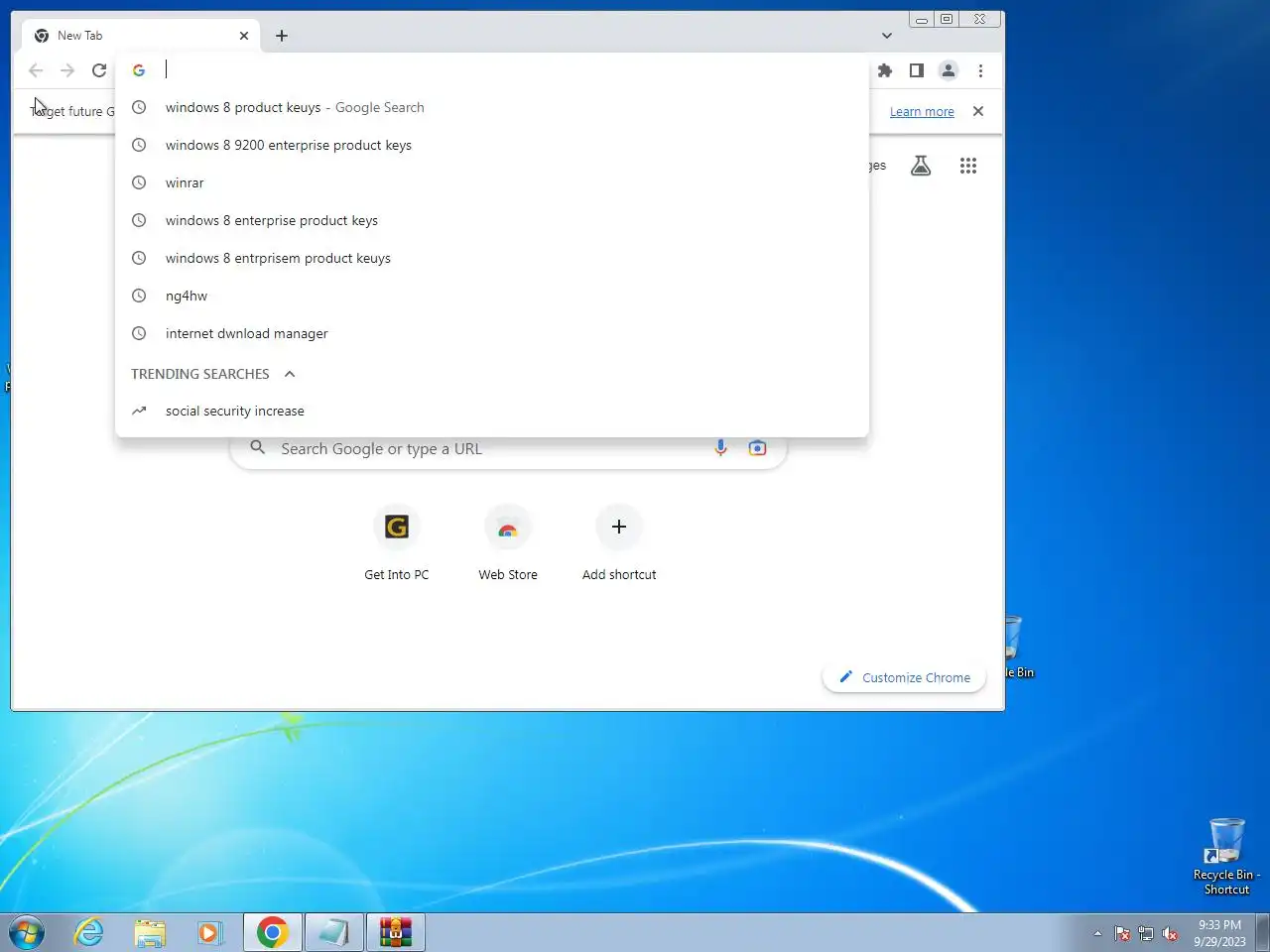Open the muted volume tray icon
The width and height of the screenshot is (1270, 952).
tap(1171, 933)
